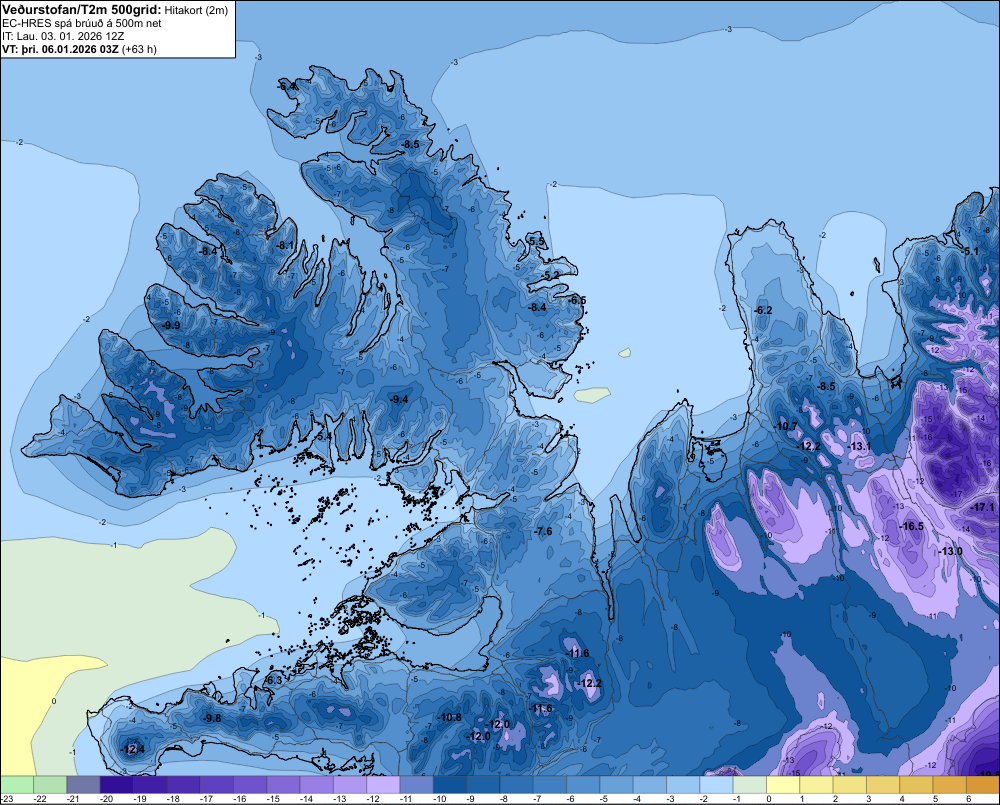Click the valid time 'VT: þri. 06.01.2026 03Z'
Image resolution: width=1000 pixels, height=805 pixels.
[x=60, y=48]
